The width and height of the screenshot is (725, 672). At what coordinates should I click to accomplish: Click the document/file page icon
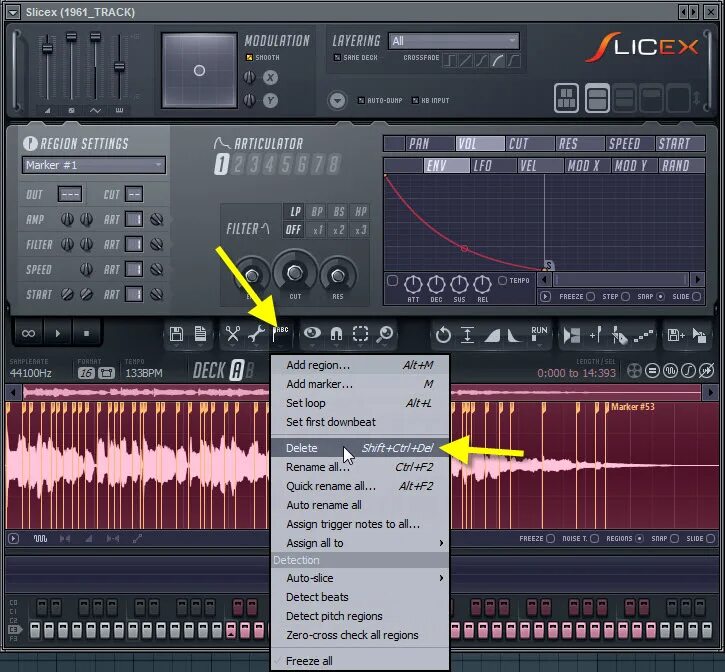tap(200, 334)
